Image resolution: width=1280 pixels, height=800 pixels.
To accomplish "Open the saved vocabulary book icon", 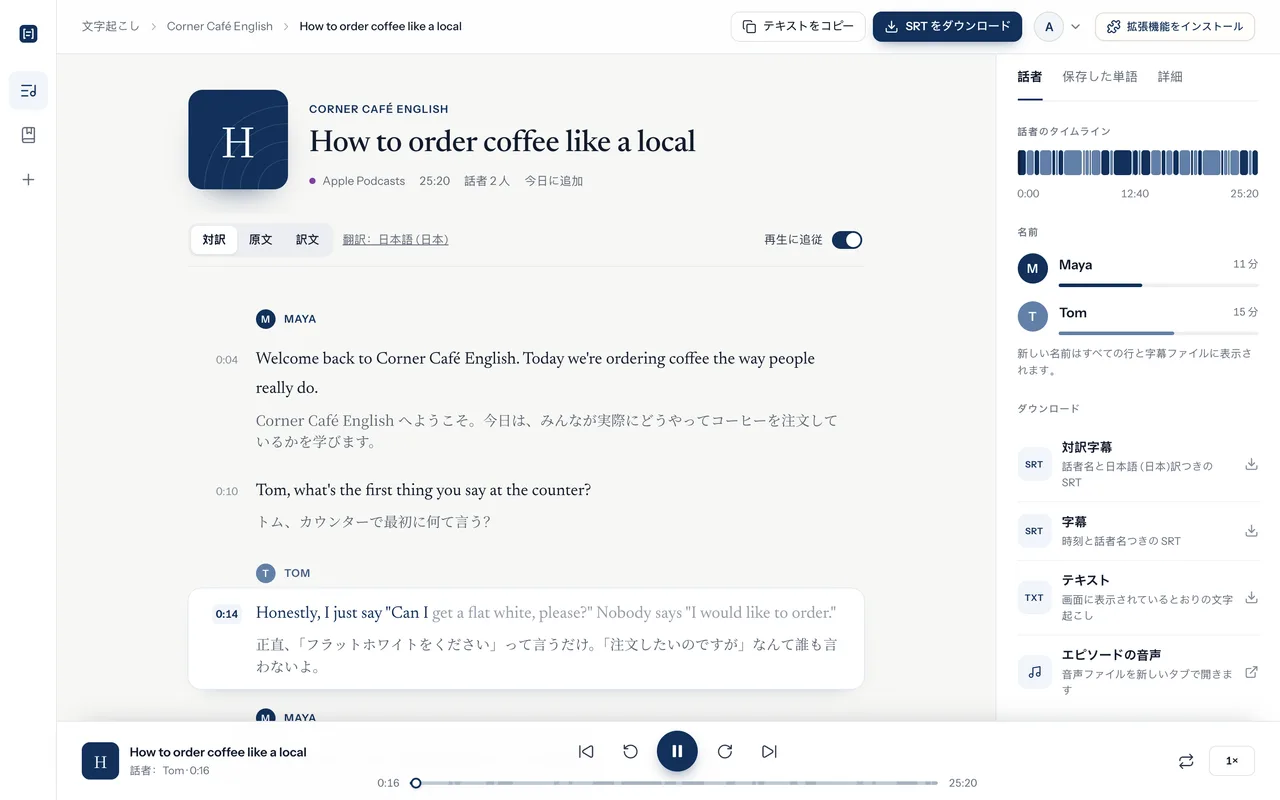I will click(28, 135).
